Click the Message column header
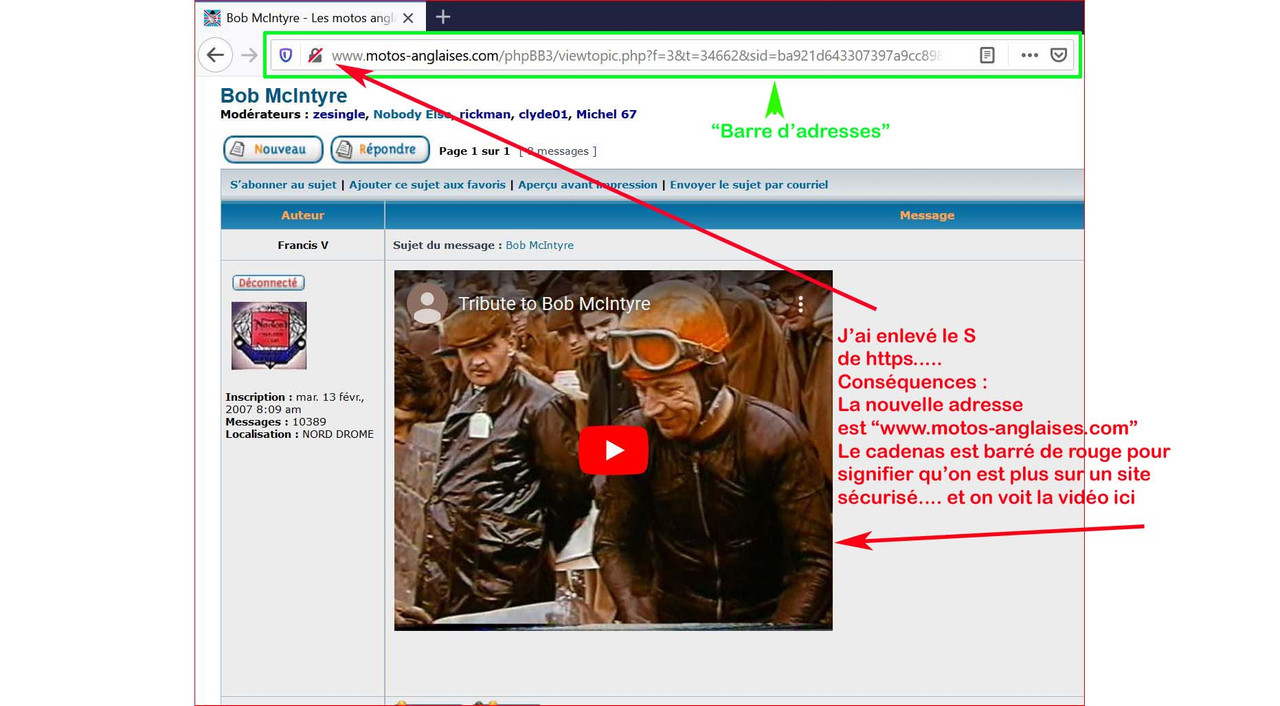 [x=927, y=215]
